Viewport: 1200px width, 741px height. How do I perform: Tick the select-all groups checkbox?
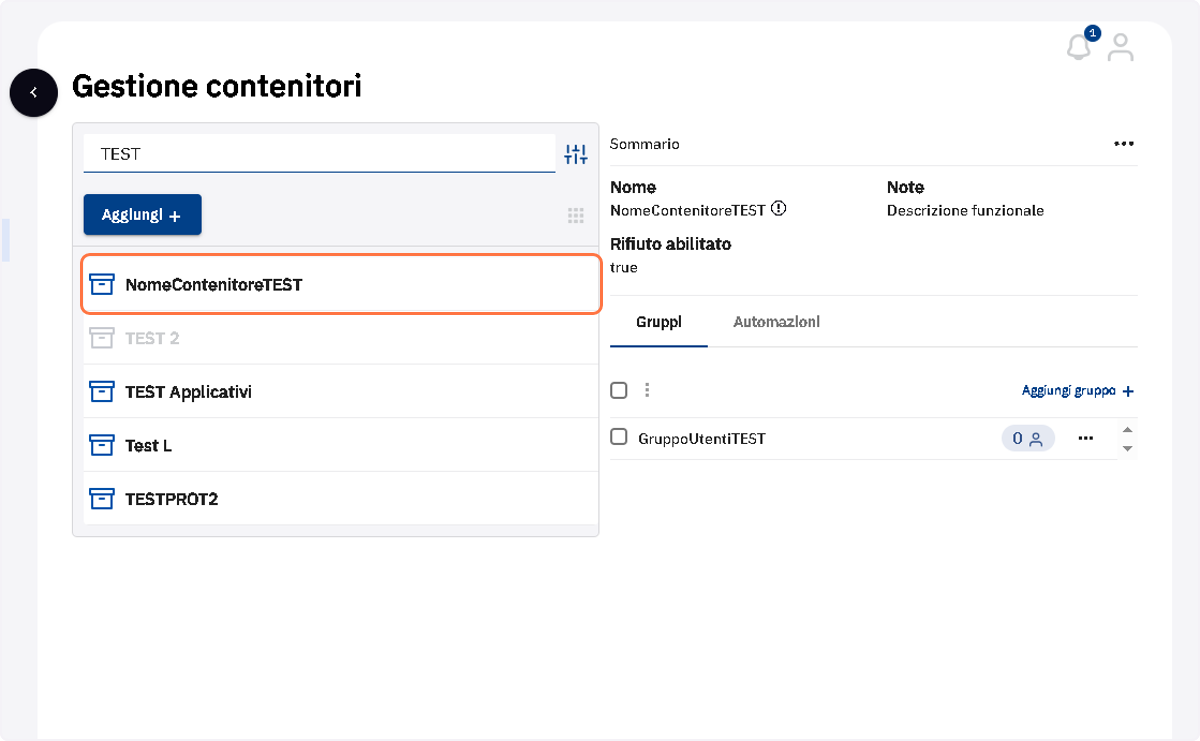(x=619, y=390)
